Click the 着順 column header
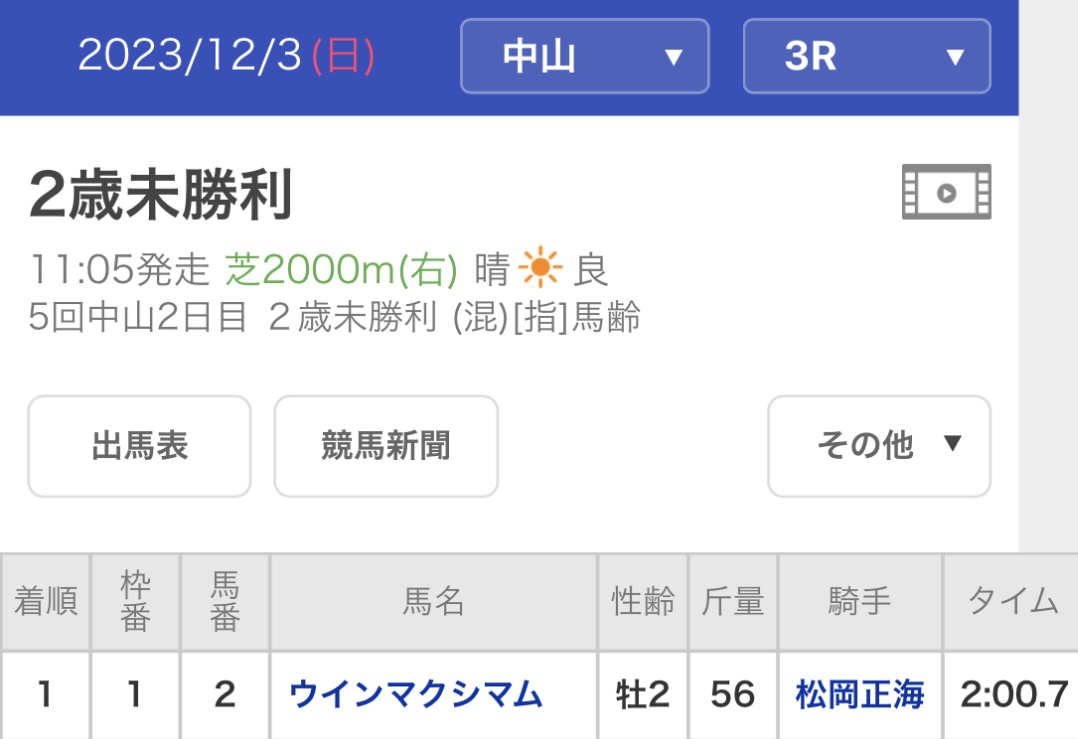 point(45,602)
